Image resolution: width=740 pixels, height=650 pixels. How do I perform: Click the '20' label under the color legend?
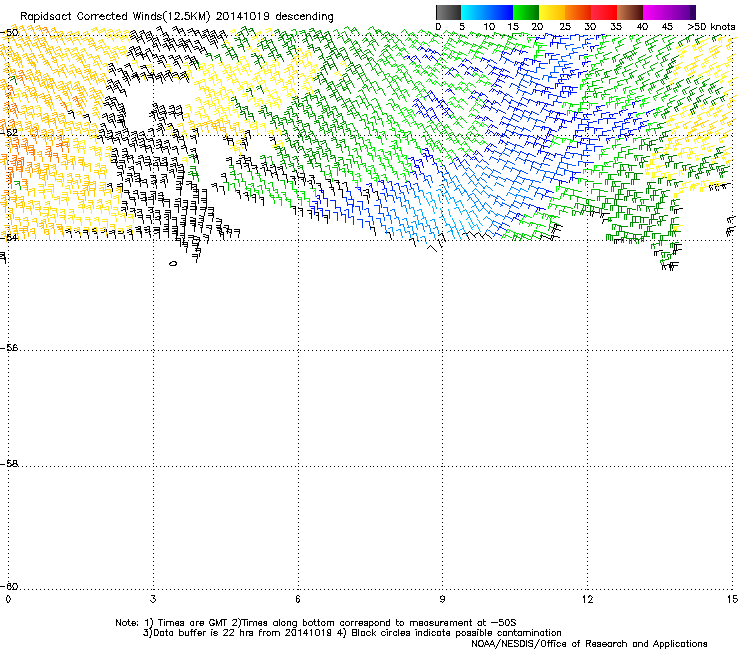(537, 27)
